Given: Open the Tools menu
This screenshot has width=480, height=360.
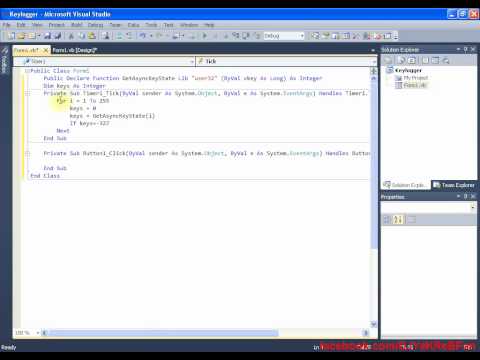Looking at the screenshot, I should coord(151,25).
